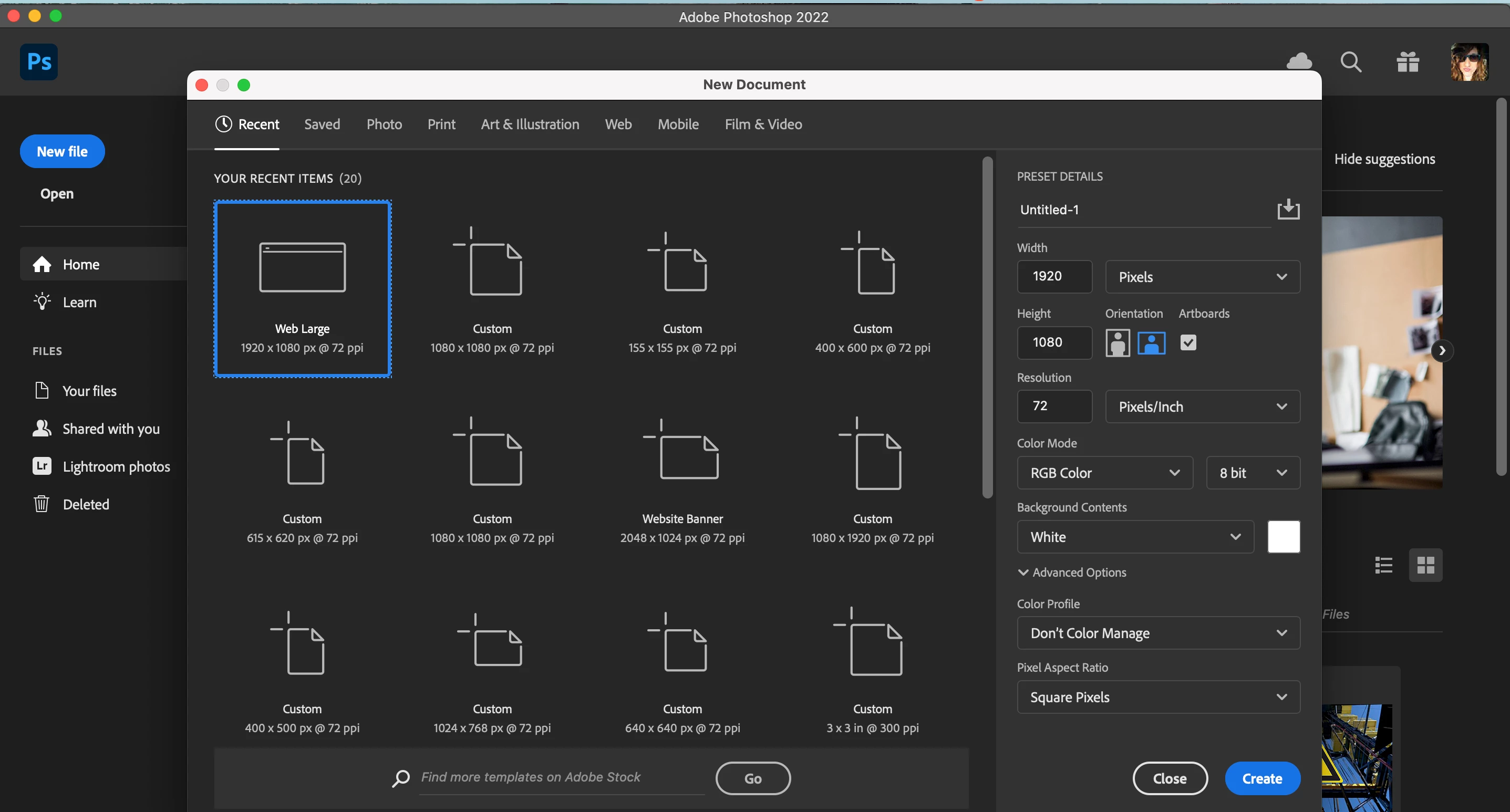Switch to grid view icon
1510x812 pixels.
coord(1425,565)
